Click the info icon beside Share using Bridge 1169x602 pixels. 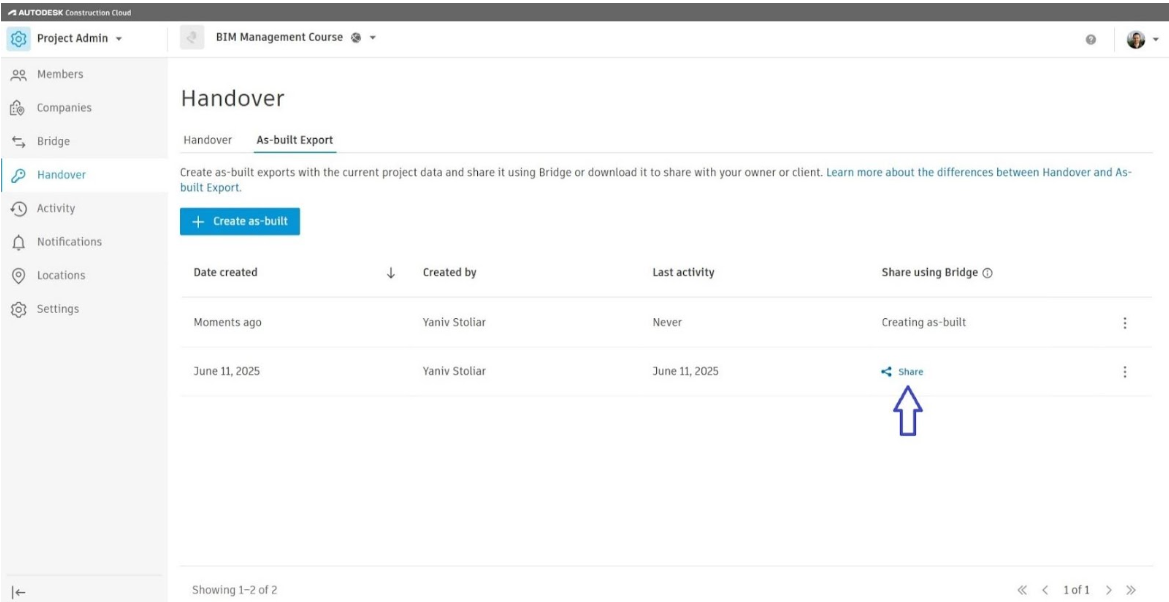point(988,273)
